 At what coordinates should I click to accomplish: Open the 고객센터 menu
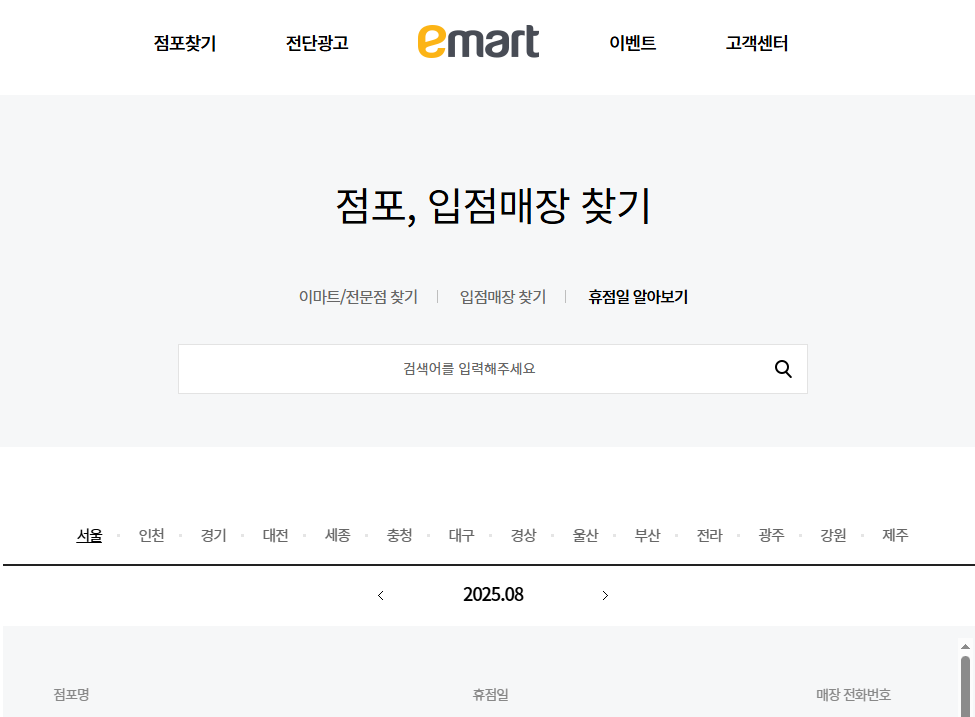point(757,43)
